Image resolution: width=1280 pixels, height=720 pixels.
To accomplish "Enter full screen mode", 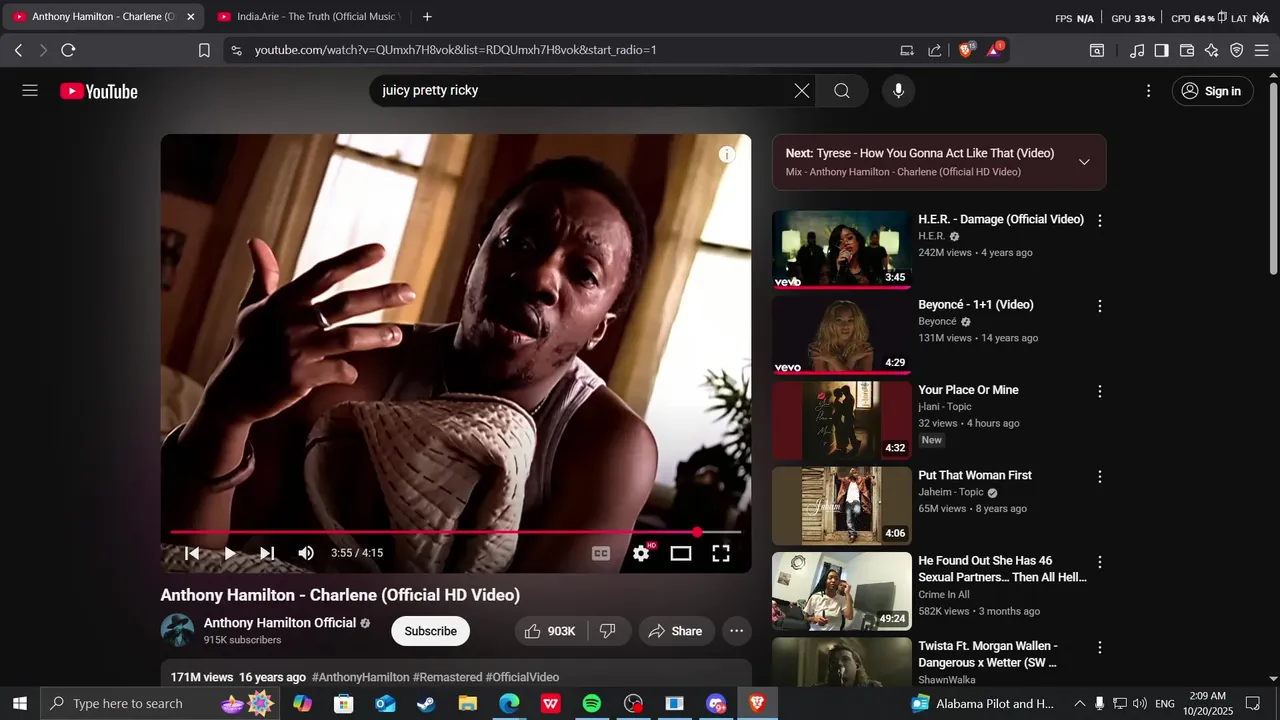I will 721,553.
